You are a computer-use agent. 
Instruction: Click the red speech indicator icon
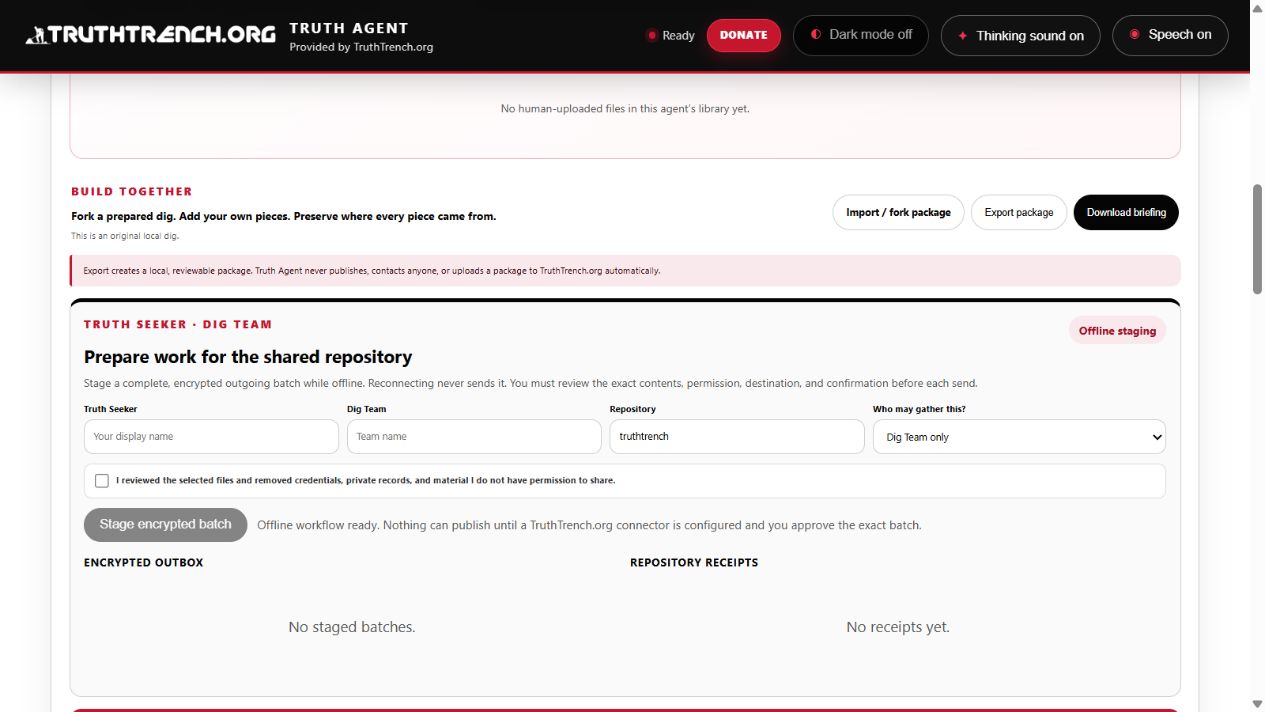click(1135, 35)
